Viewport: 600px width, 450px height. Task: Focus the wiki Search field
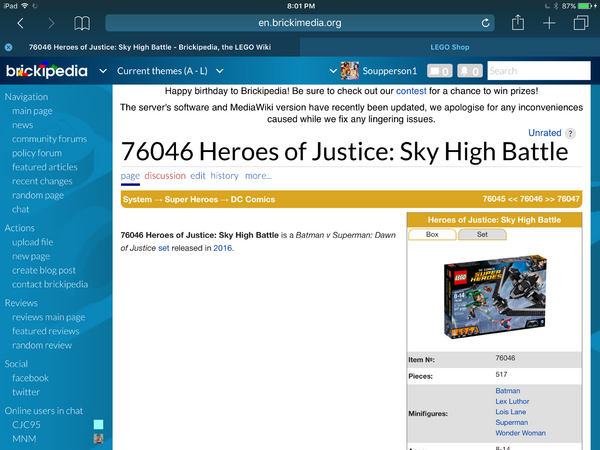point(539,71)
